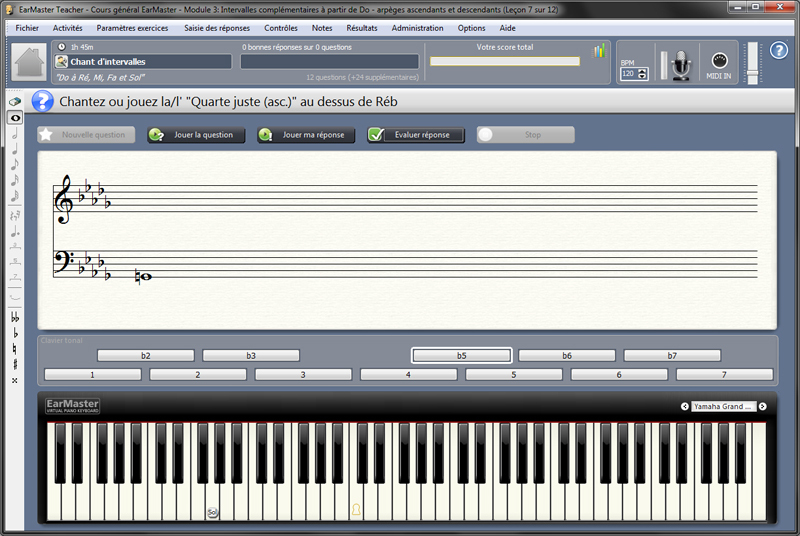Screen dimensions: 800x536
Task: Open the Activités menu
Action: (x=67, y=28)
